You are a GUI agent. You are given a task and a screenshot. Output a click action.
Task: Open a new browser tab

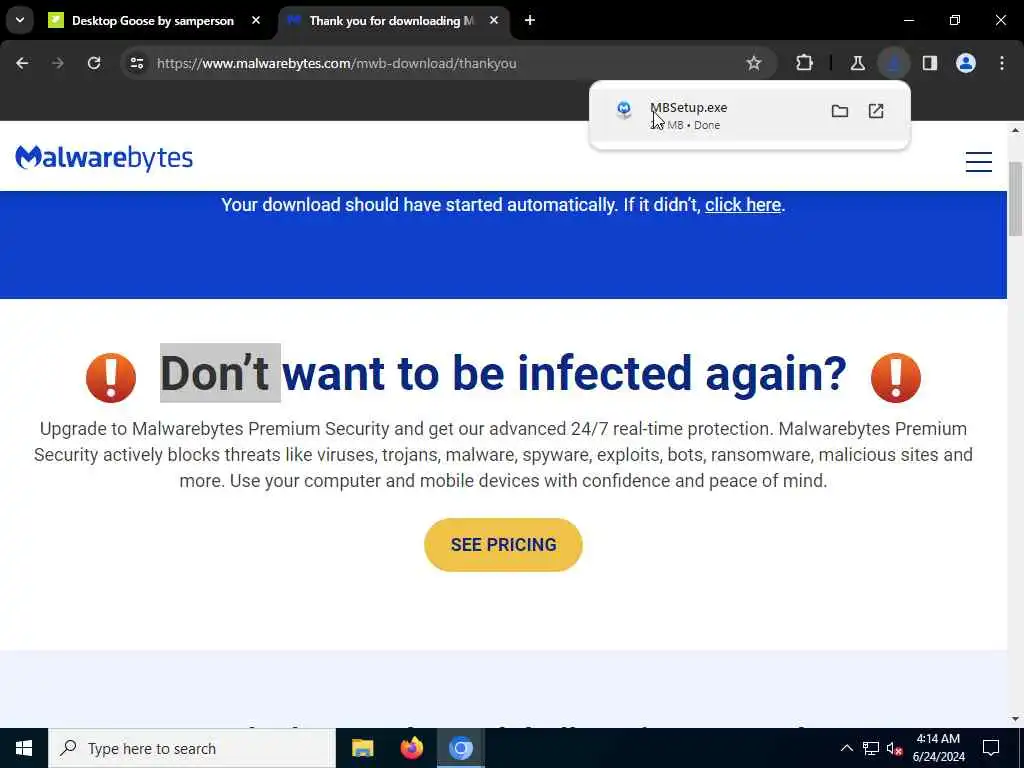[x=530, y=21]
